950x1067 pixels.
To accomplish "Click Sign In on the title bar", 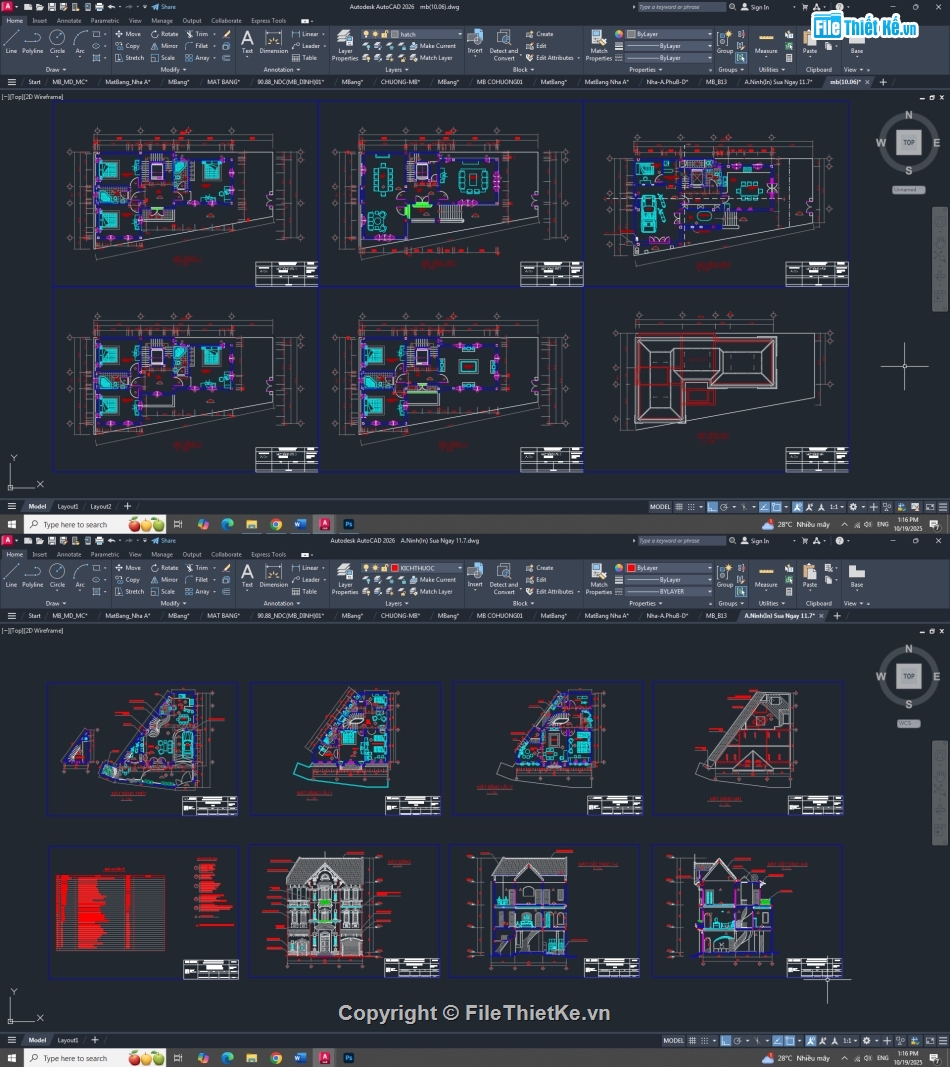I will point(758,7).
